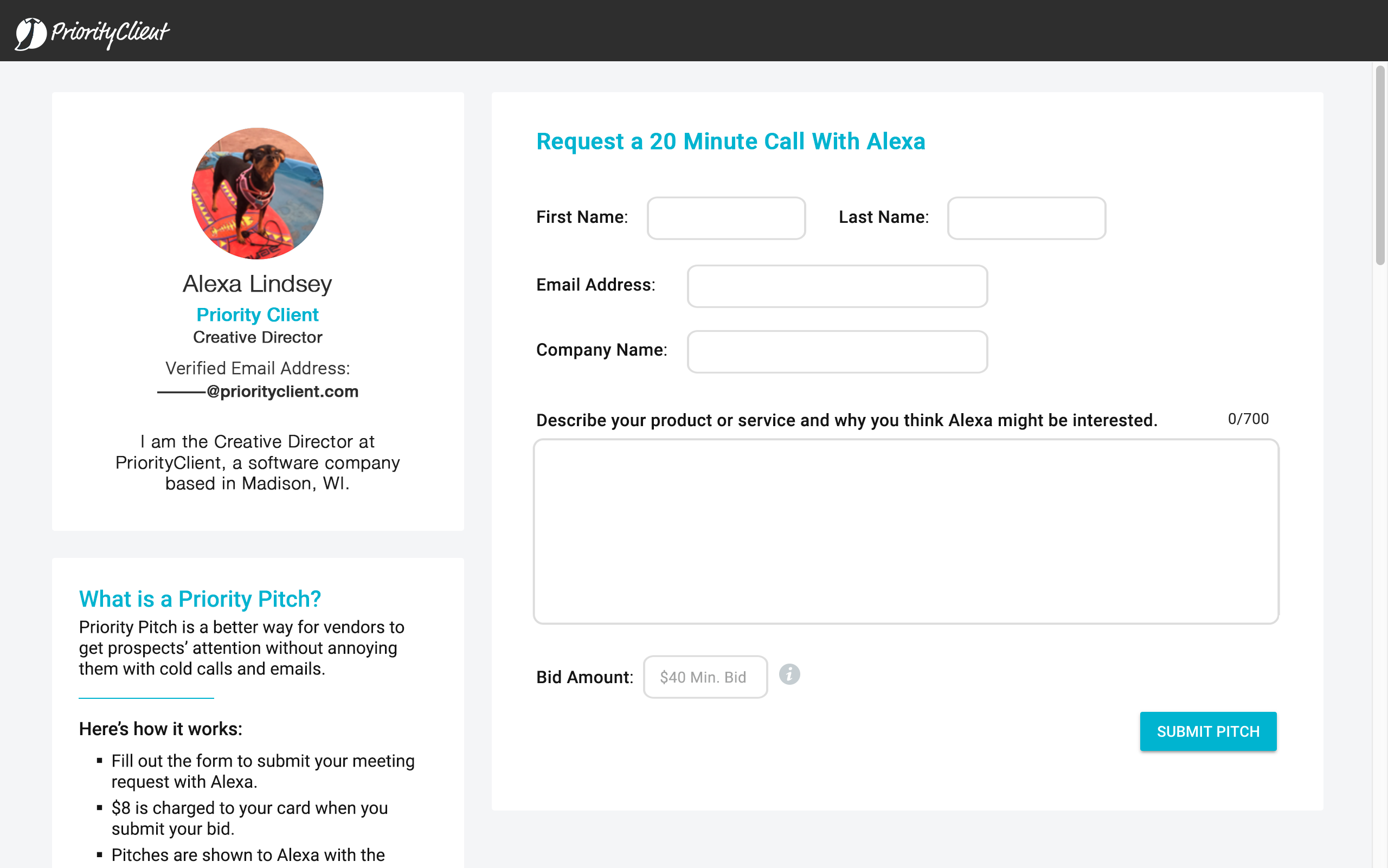1388x868 pixels.
Task: Click the First Name input field
Action: [x=725, y=218]
